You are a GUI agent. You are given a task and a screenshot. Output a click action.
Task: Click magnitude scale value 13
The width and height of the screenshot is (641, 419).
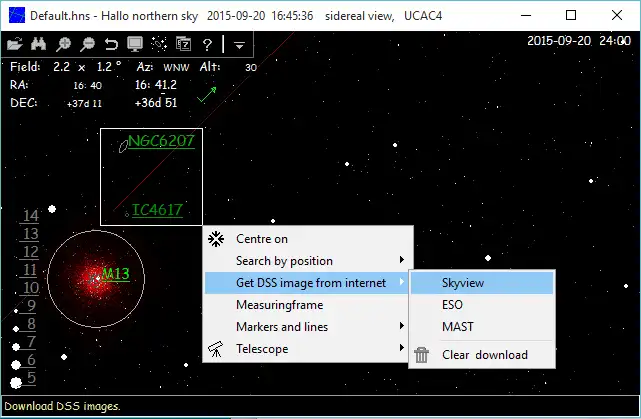pos(31,234)
